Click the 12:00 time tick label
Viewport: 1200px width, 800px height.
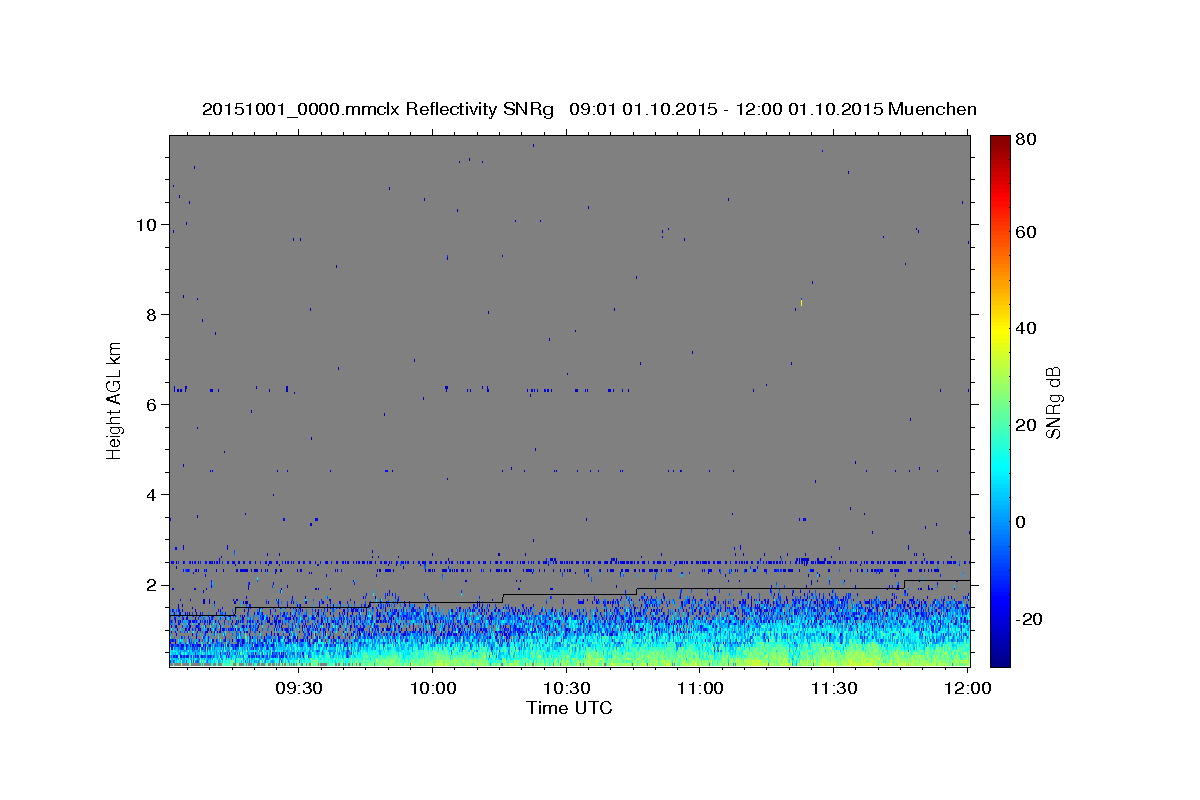click(967, 688)
